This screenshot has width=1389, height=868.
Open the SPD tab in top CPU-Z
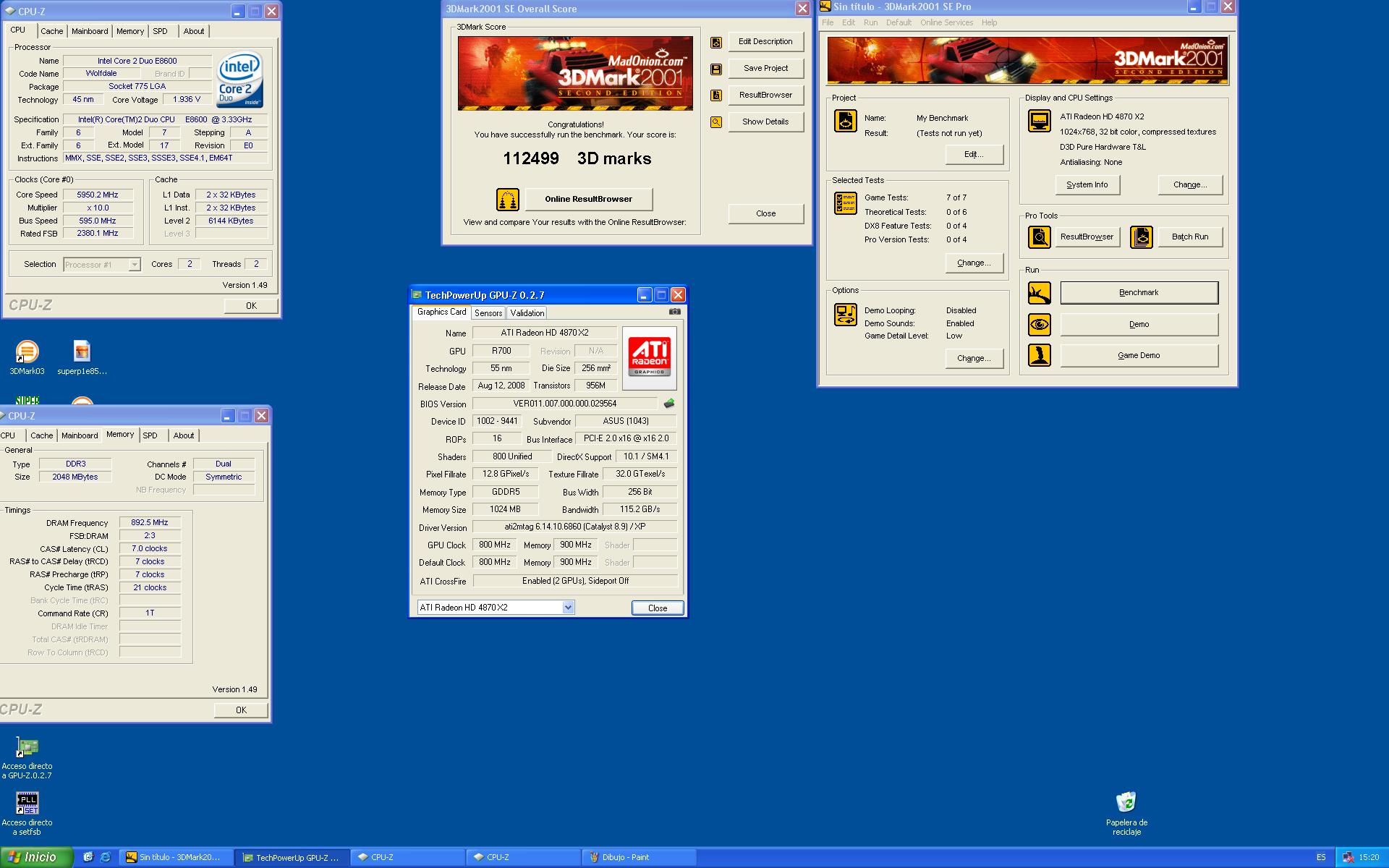tap(160, 31)
